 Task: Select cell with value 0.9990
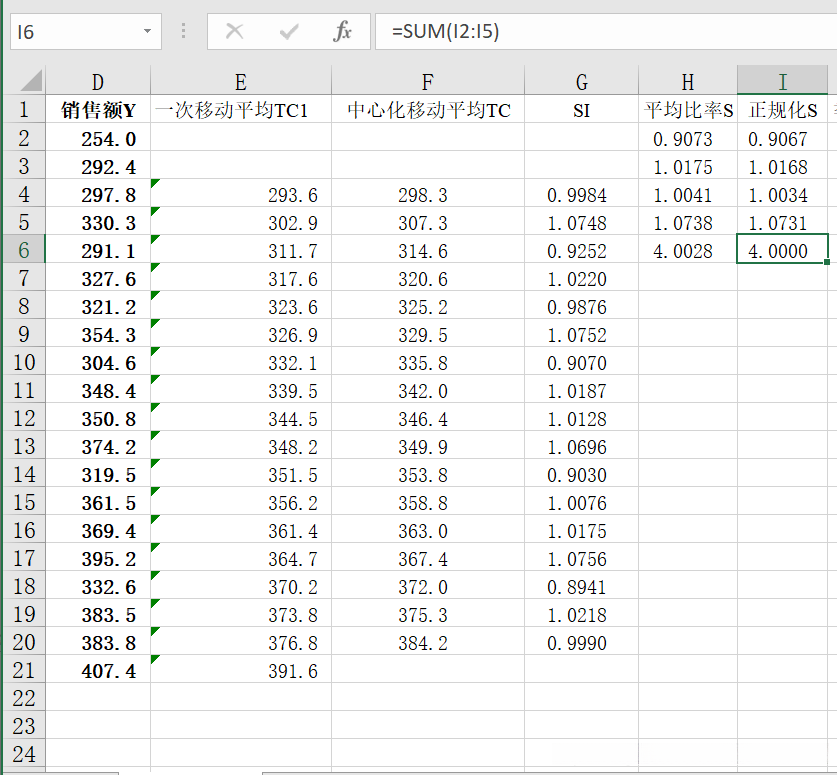pyautogui.click(x=581, y=643)
